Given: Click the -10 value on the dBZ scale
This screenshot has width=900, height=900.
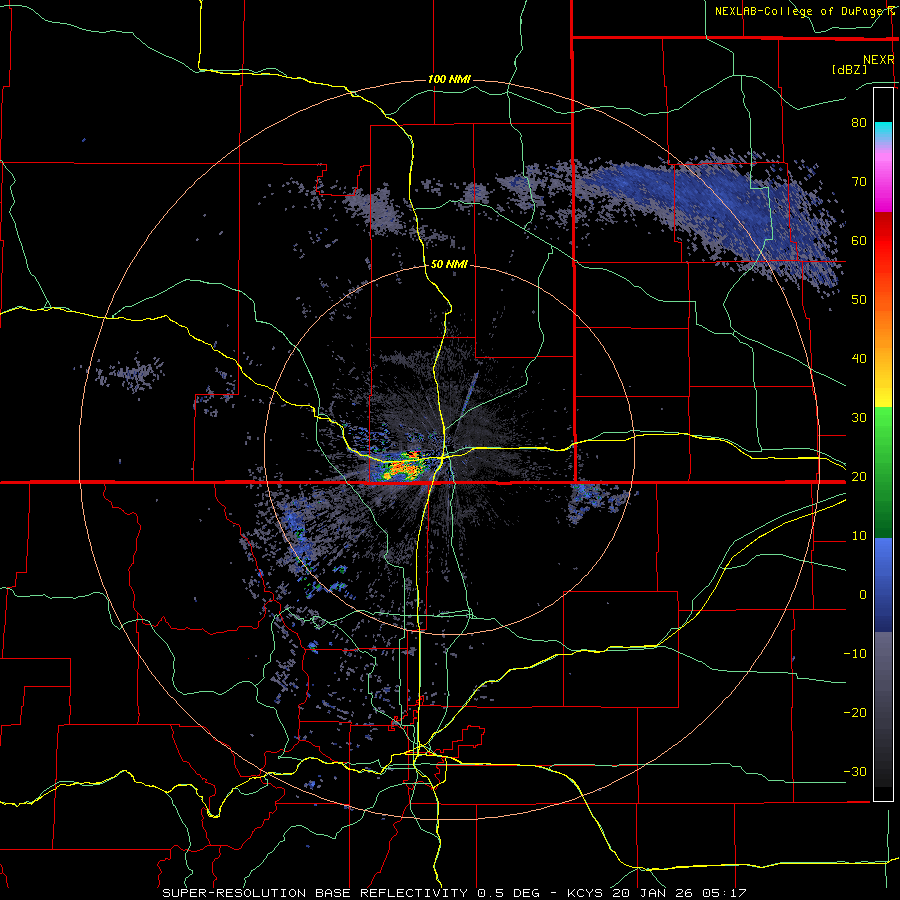Looking at the screenshot, I should tap(855, 653).
